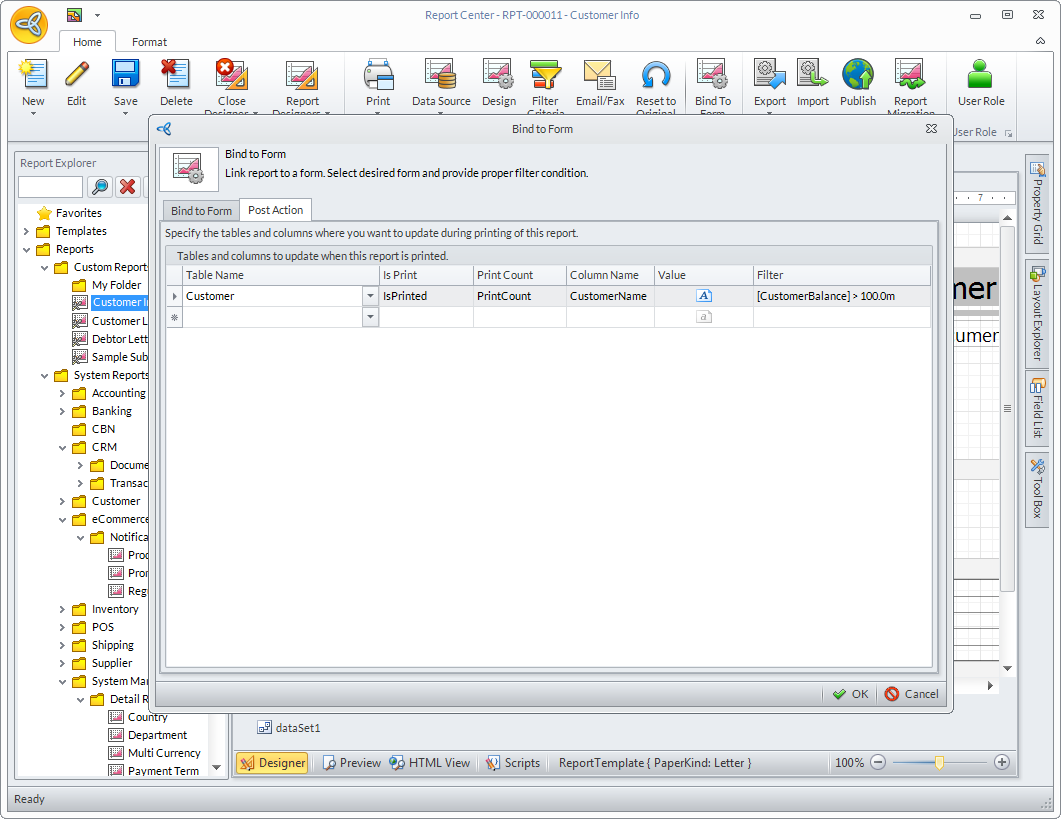Click Cancel in Bind to Form dialog
1061x819 pixels.
point(911,694)
